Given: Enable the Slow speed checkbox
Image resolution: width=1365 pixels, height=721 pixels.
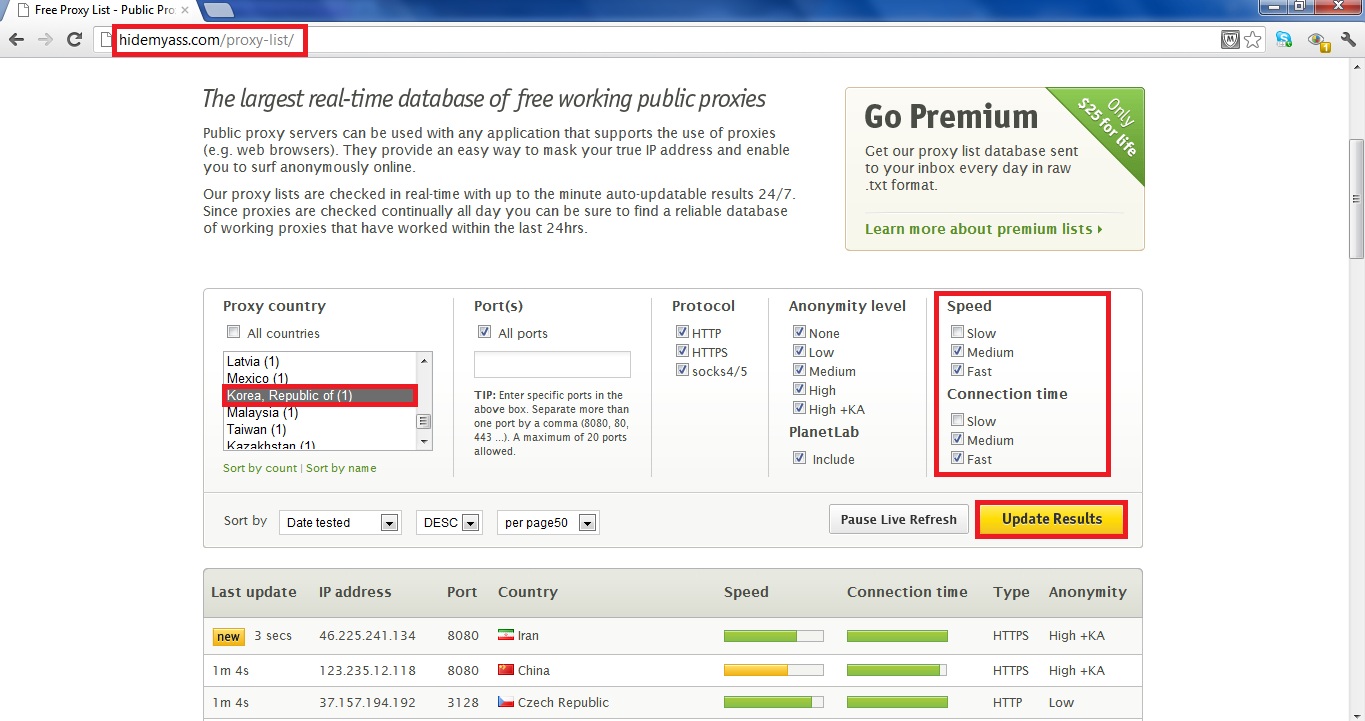Looking at the screenshot, I should click(957, 332).
